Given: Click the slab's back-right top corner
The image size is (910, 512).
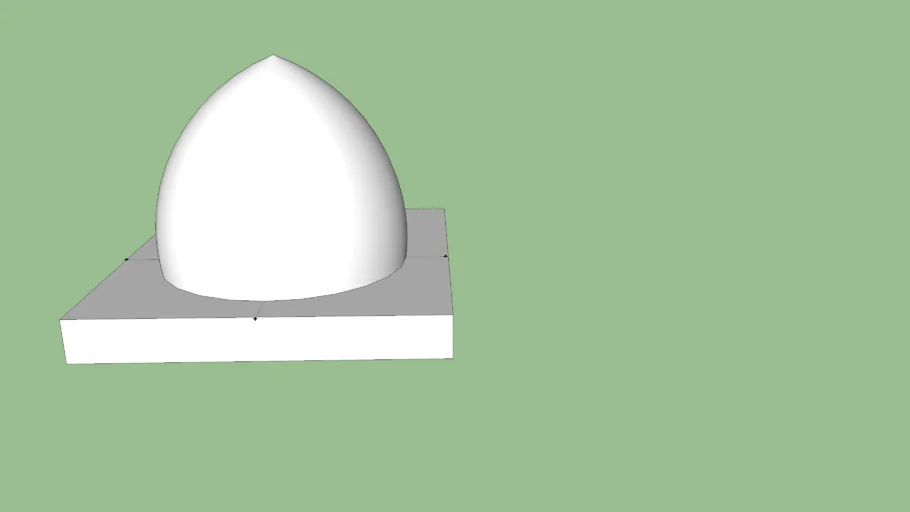Looking at the screenshot, I should (x=443, y=210).
